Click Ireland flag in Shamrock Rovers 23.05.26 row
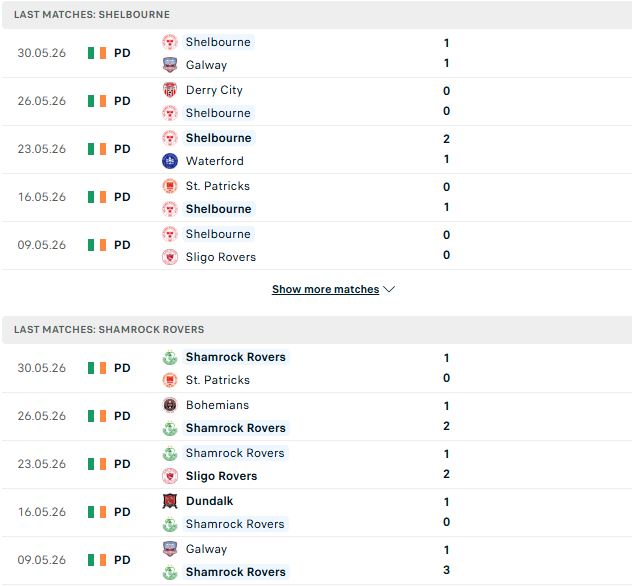 click(97, 464)
